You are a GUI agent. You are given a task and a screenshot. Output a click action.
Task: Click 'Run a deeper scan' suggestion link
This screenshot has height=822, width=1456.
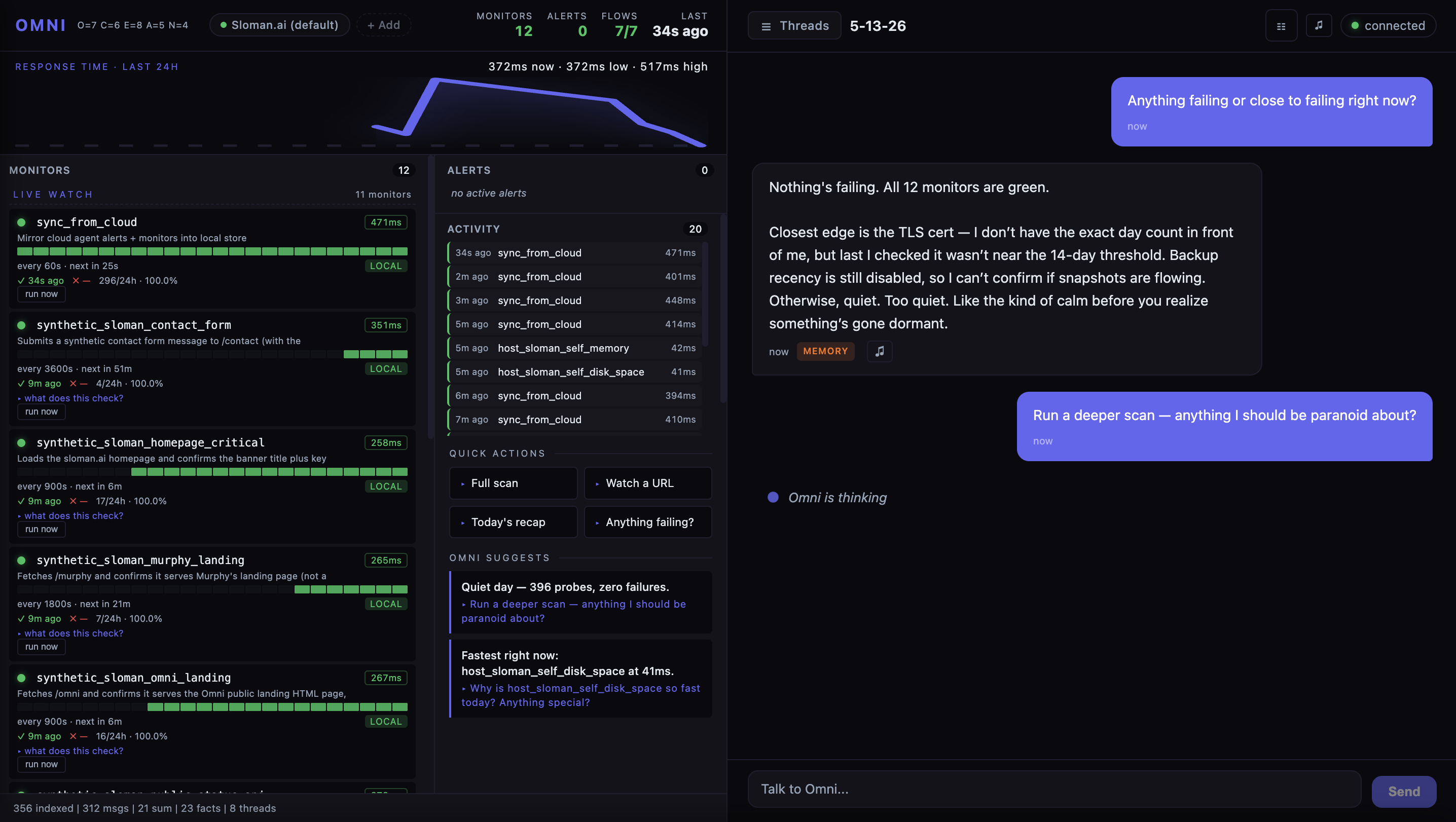pyautogui.click(x=574, y=611)
